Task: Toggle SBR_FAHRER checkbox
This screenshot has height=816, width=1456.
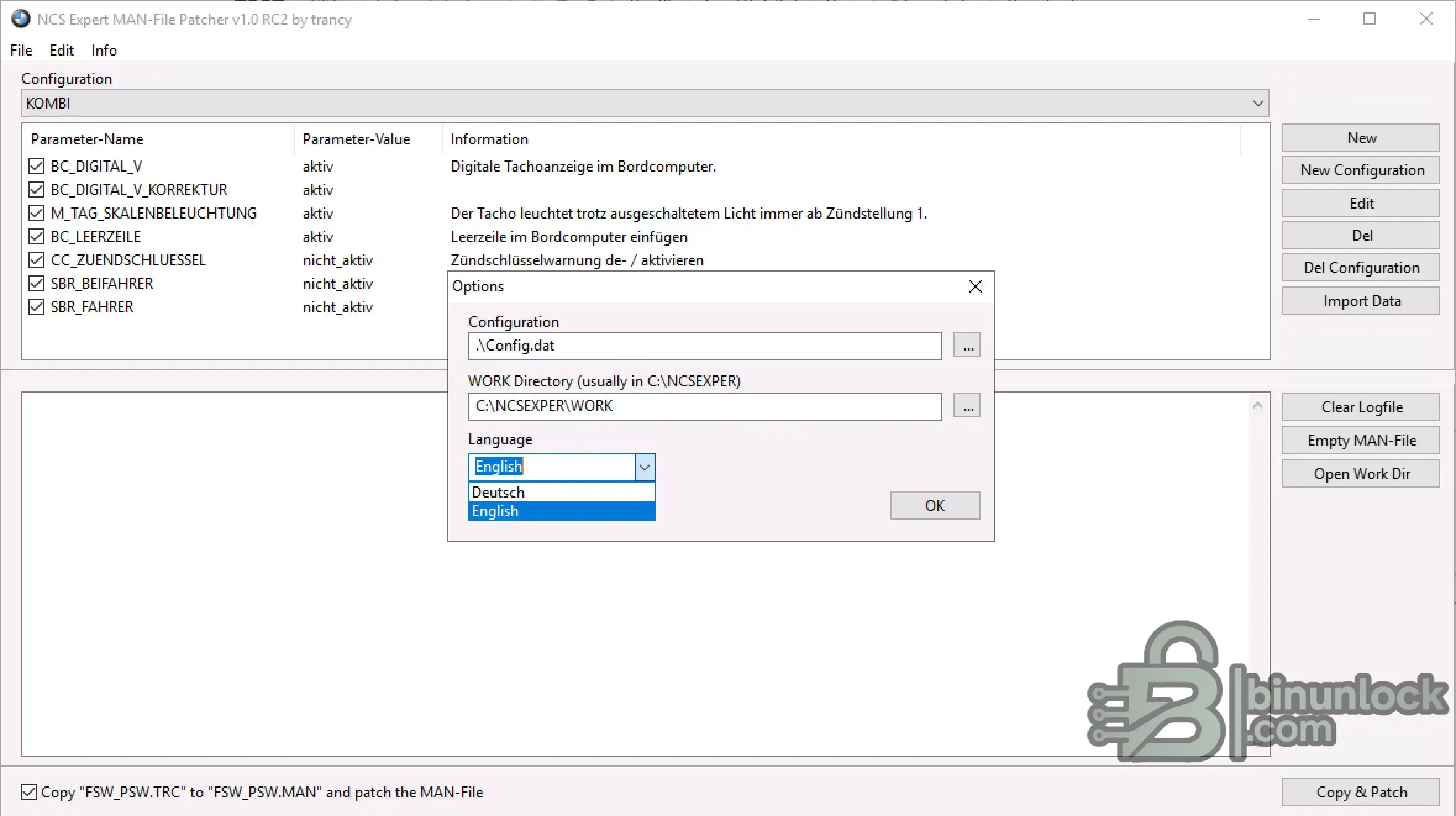Action: [x=36, y=307]
